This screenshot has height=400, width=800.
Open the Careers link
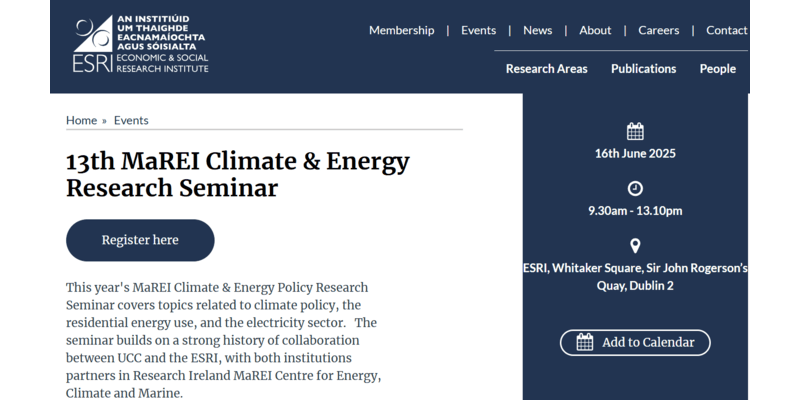point(658,30)
